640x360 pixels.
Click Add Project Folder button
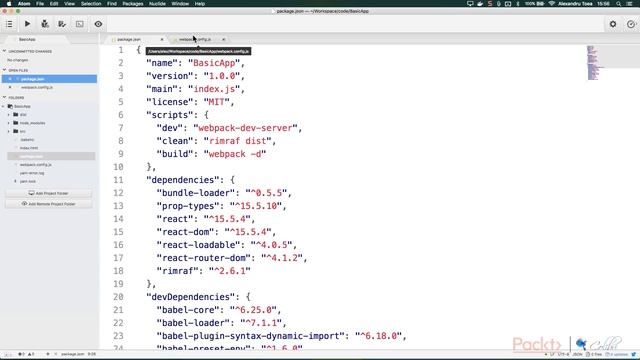point(49,193)
